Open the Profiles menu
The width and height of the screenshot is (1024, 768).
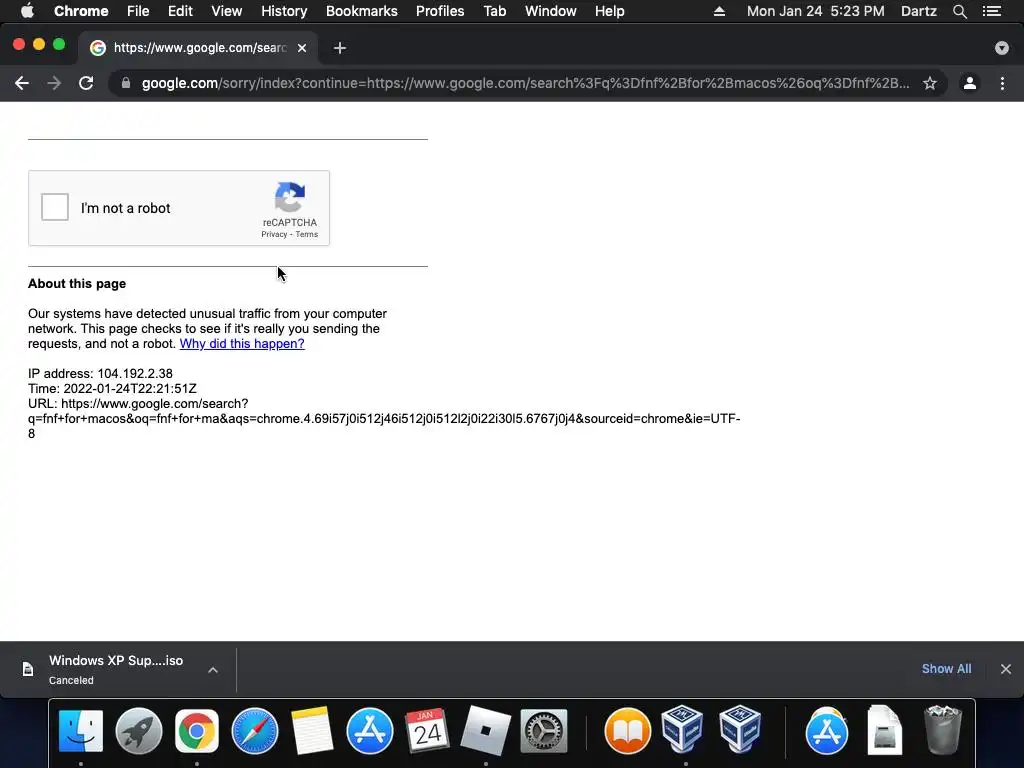[x=440, y=11]
